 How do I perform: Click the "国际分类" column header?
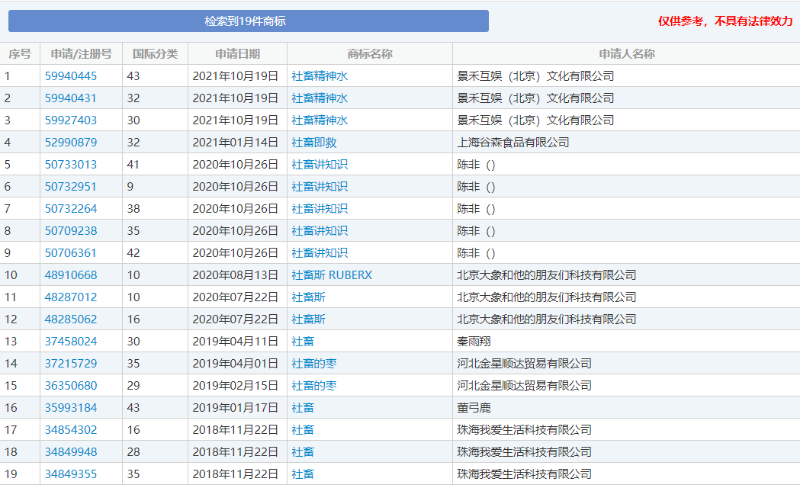tap(155, 54)
